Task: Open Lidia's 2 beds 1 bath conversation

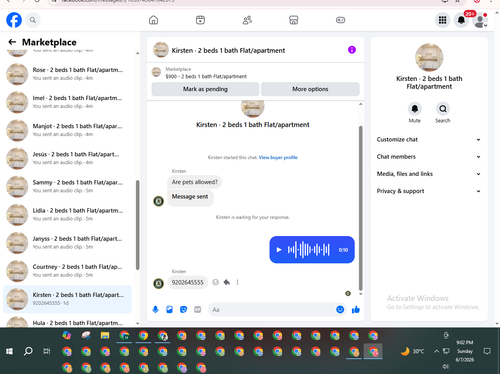Action: coord(67,215)
